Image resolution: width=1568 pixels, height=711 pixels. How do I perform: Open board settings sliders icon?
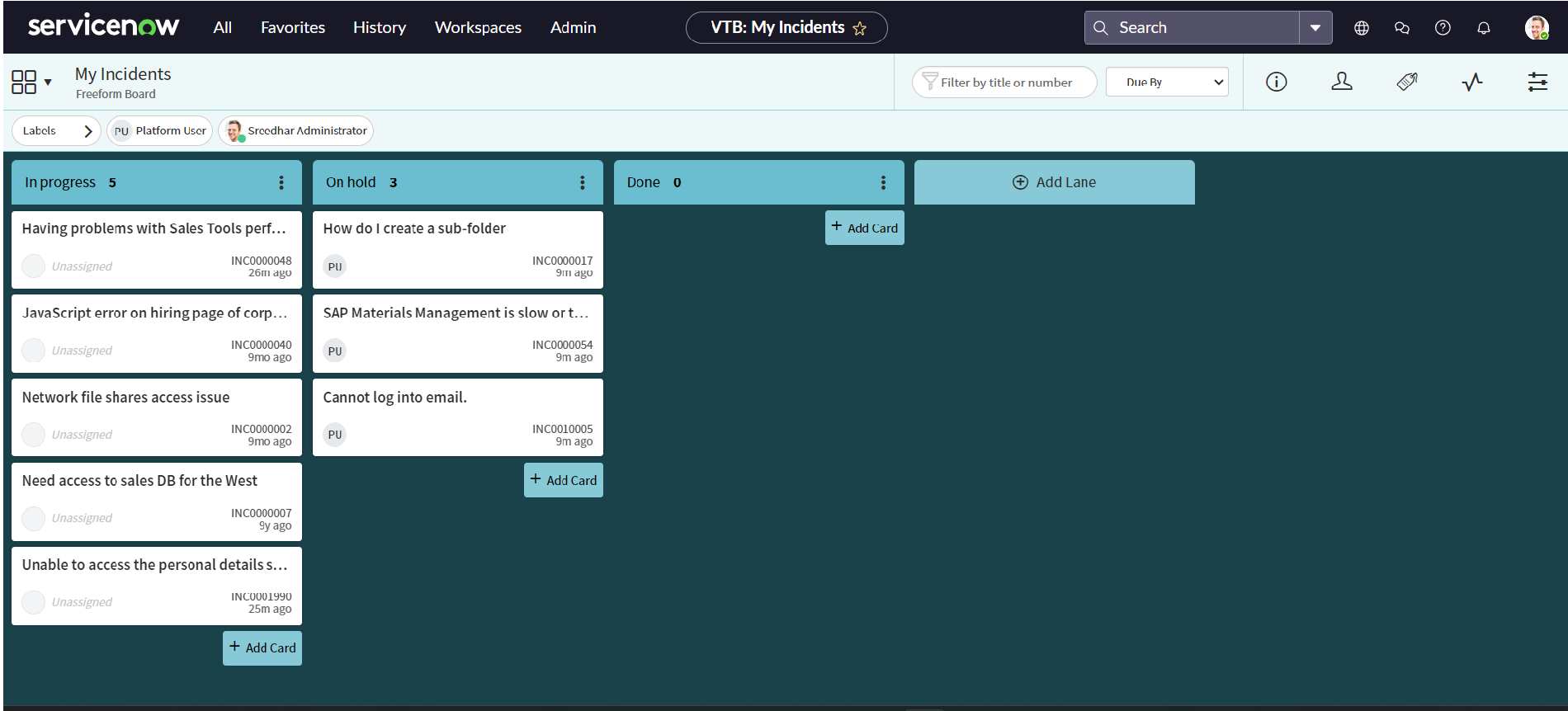click(x=1537, y=82)
